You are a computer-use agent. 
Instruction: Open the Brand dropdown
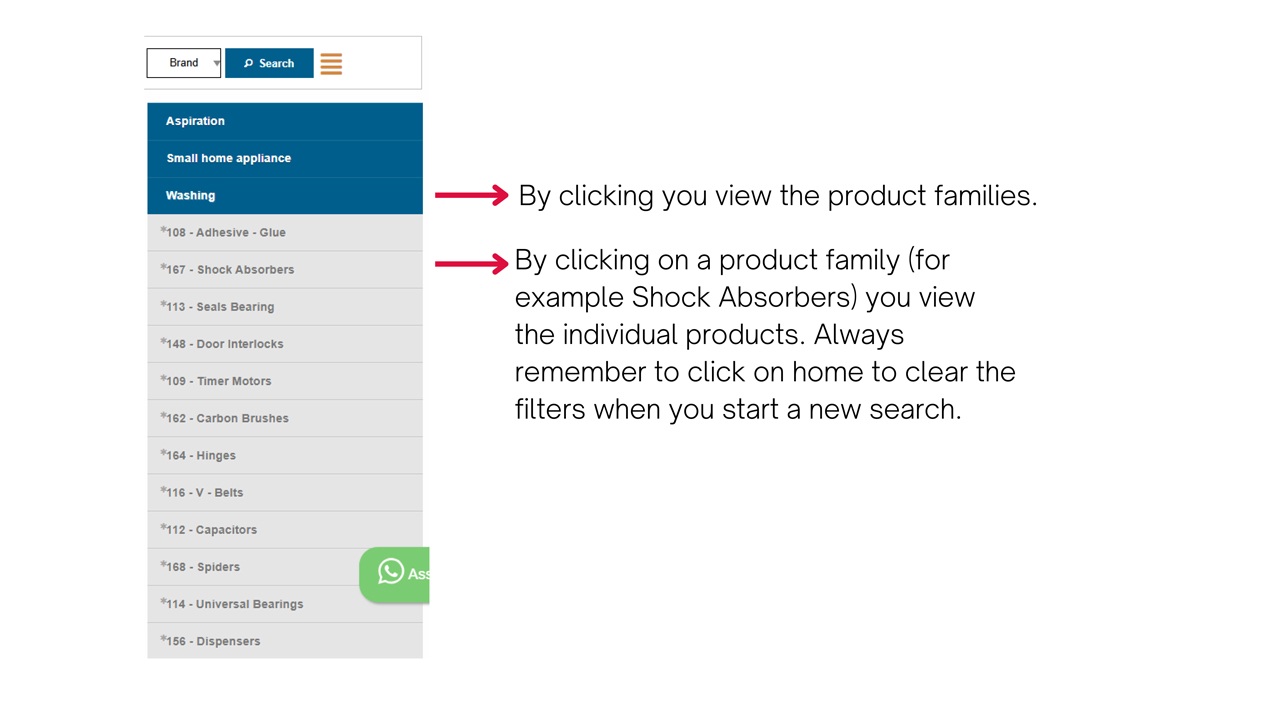184,63
